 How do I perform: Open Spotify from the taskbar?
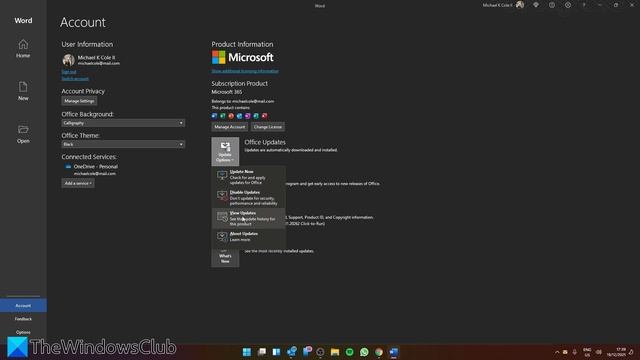[349, 352]
